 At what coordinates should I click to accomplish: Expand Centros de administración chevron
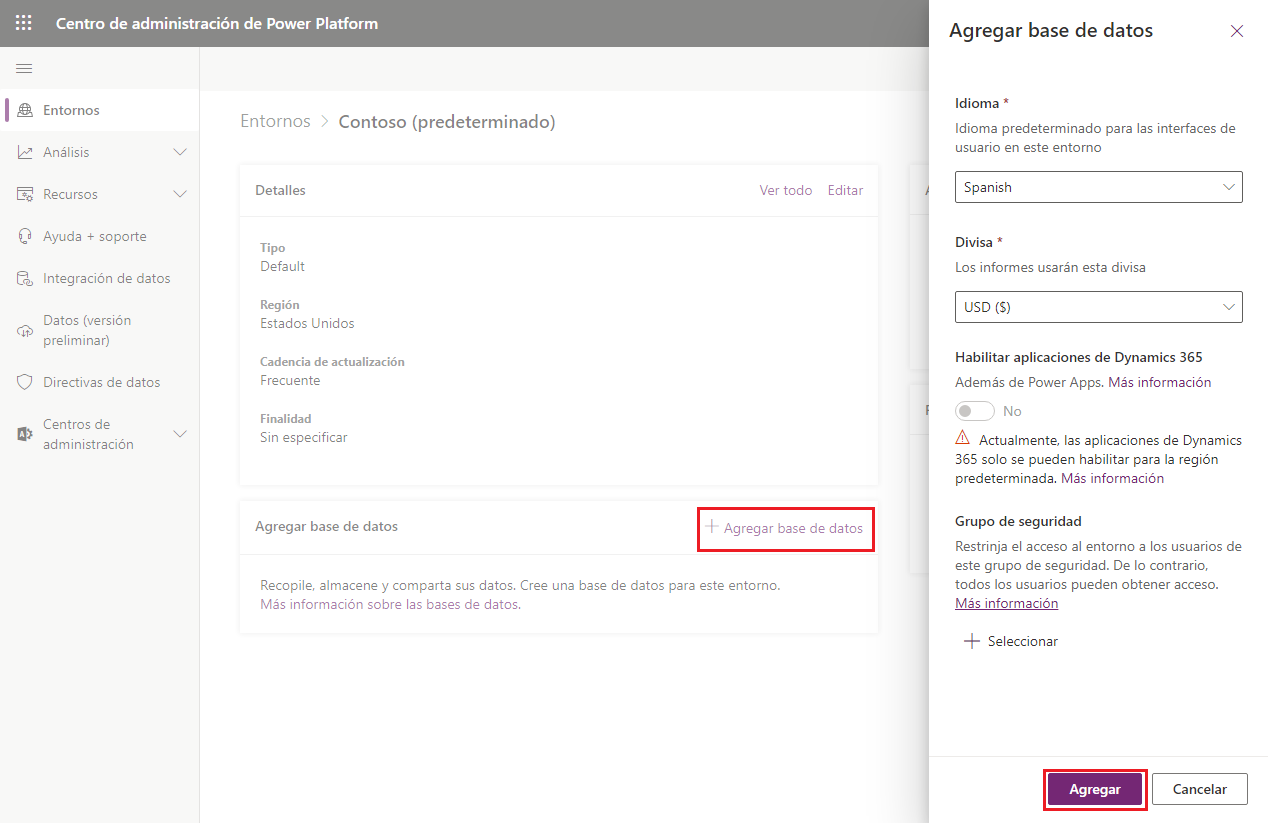(180, 434)
